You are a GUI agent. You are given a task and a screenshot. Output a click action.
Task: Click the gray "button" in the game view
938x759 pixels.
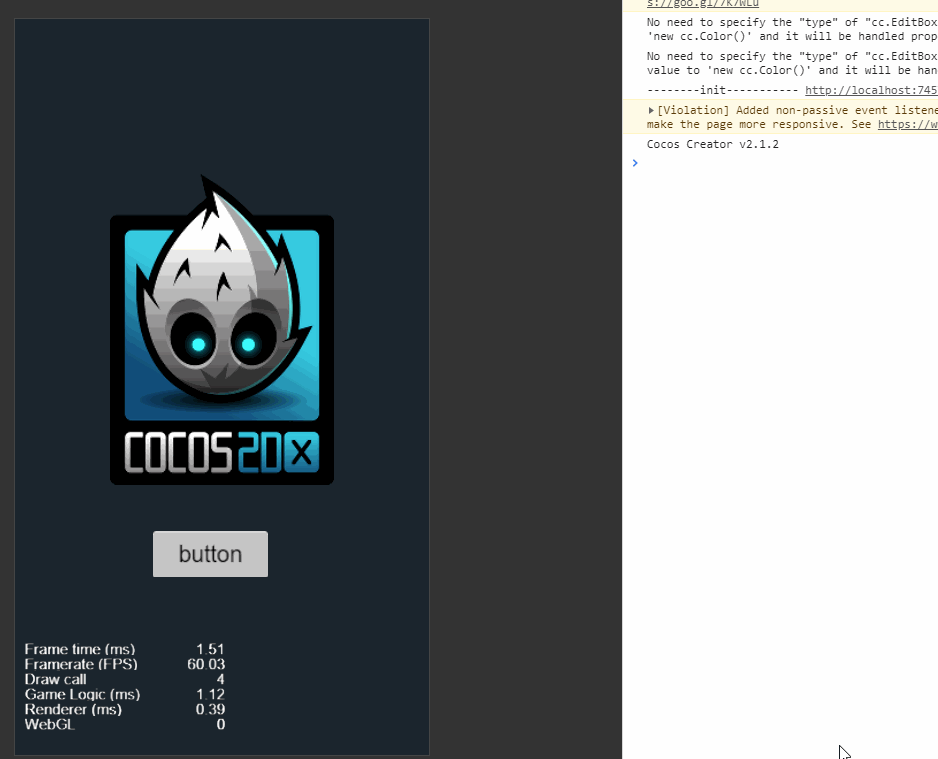(210, 554)
